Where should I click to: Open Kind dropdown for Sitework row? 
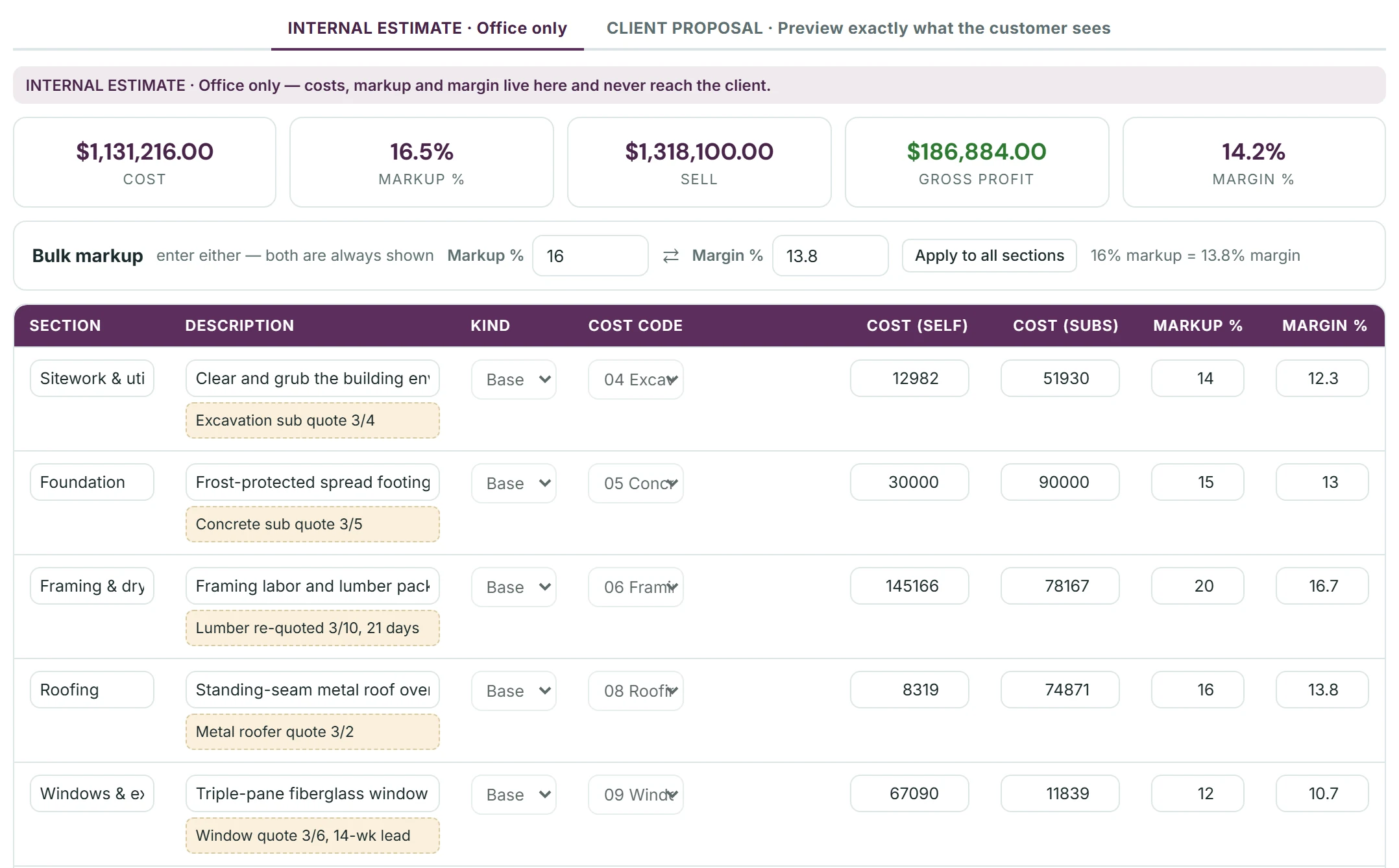[x=514, y=380]
